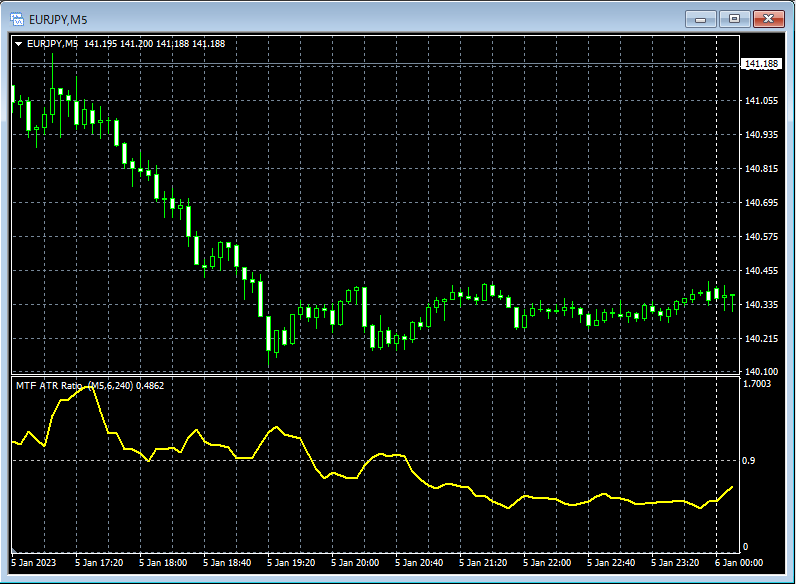The width and height of the screenshot is (797, 584).
Task: Maximize the EURJPY,M5 chart window
Action: pyautogui.click(x=735, y=18)
